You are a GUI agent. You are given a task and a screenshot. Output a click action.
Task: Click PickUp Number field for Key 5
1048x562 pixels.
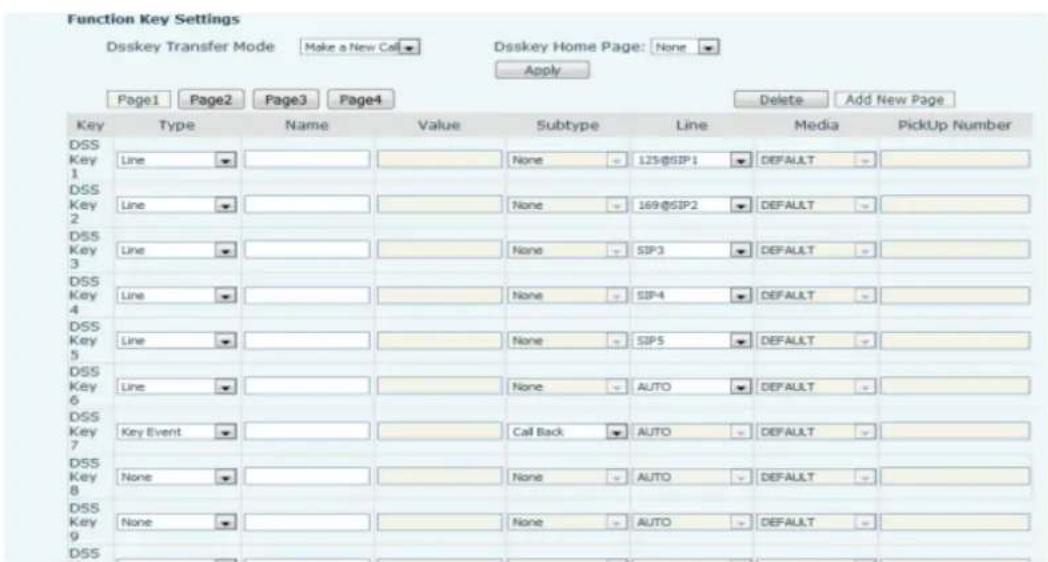[955, 340]
